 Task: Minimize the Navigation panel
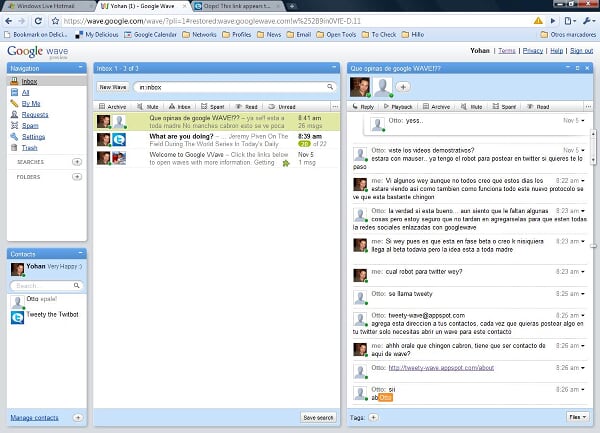pos(80,67)
